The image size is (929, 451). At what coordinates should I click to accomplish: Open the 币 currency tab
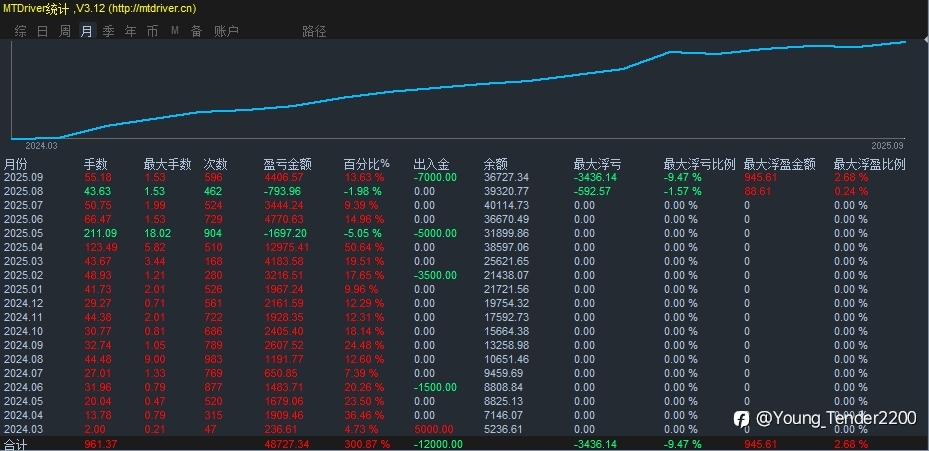pyautogui.click(x=152, y=31)
